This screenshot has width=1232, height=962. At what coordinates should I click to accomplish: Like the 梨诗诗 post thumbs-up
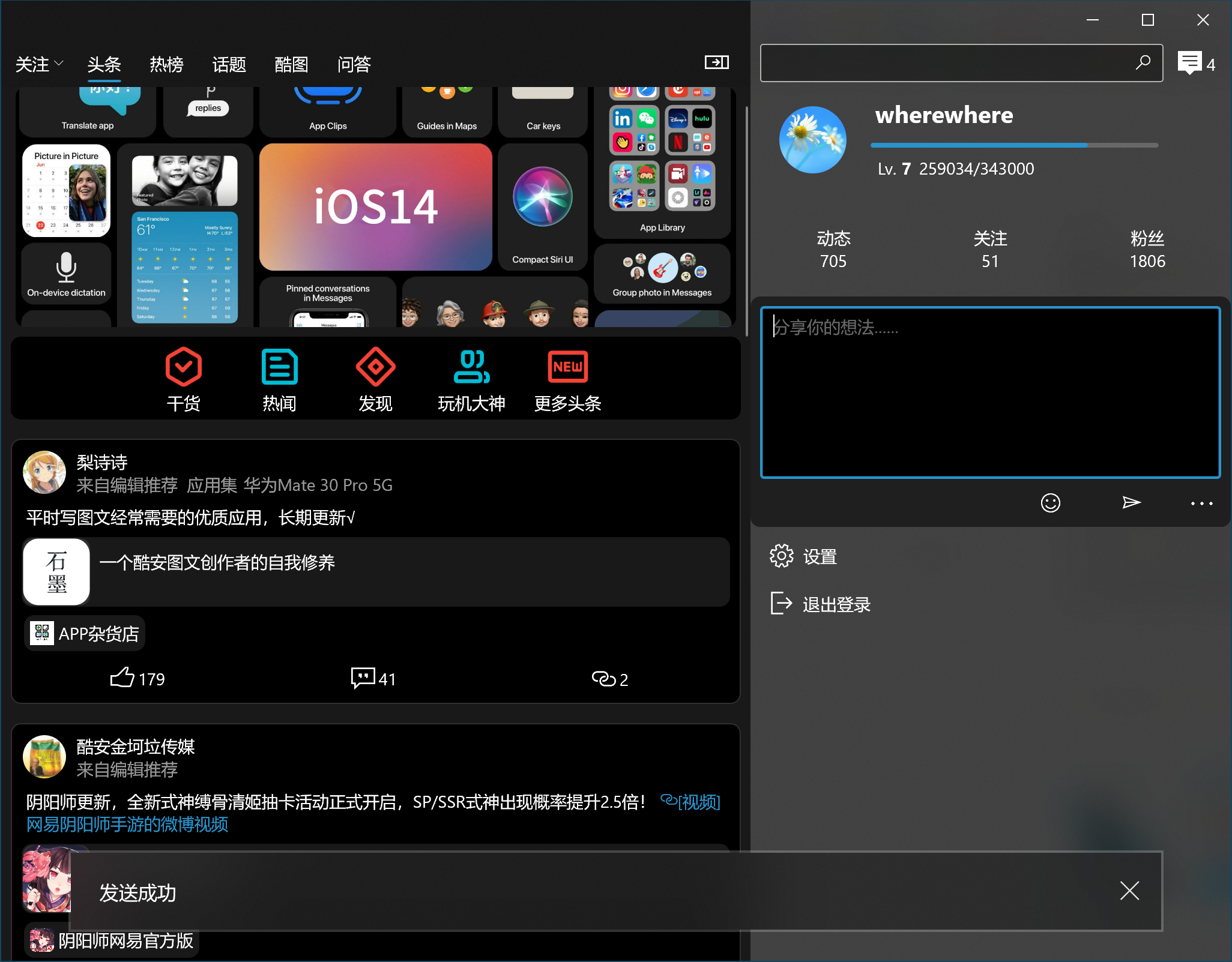tap(122, 678)
